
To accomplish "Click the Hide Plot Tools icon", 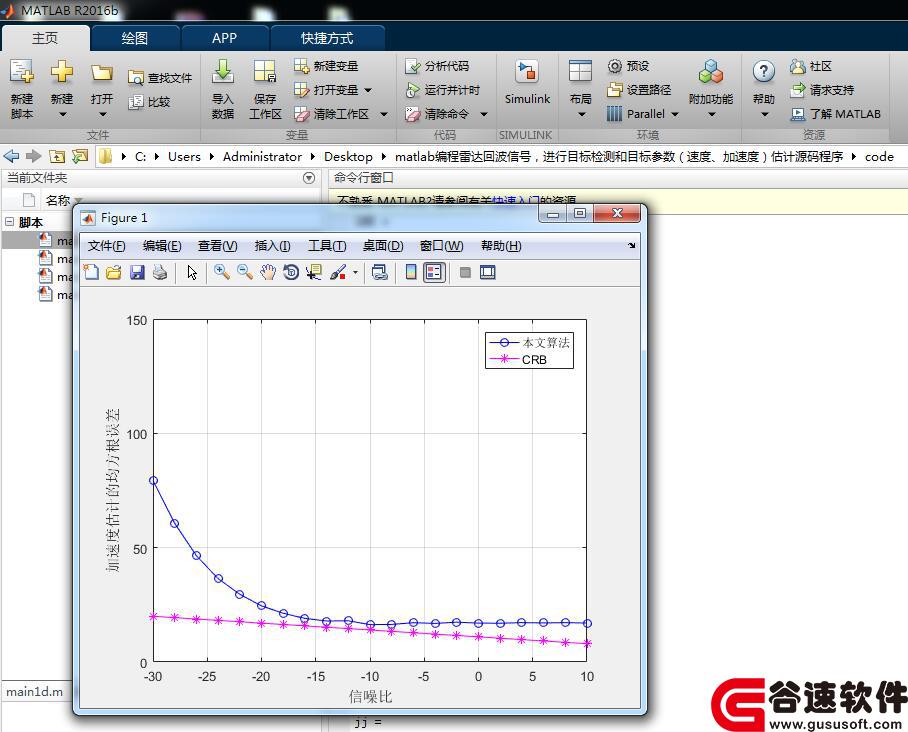I will click(465, 272).
